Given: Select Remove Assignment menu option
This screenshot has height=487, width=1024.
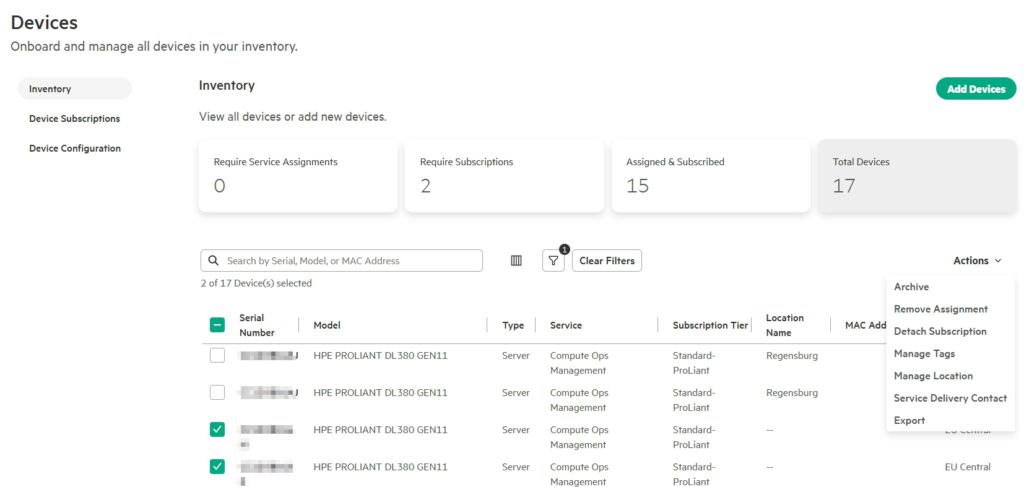Looking at the screenshot, I should tap(940, 309).
